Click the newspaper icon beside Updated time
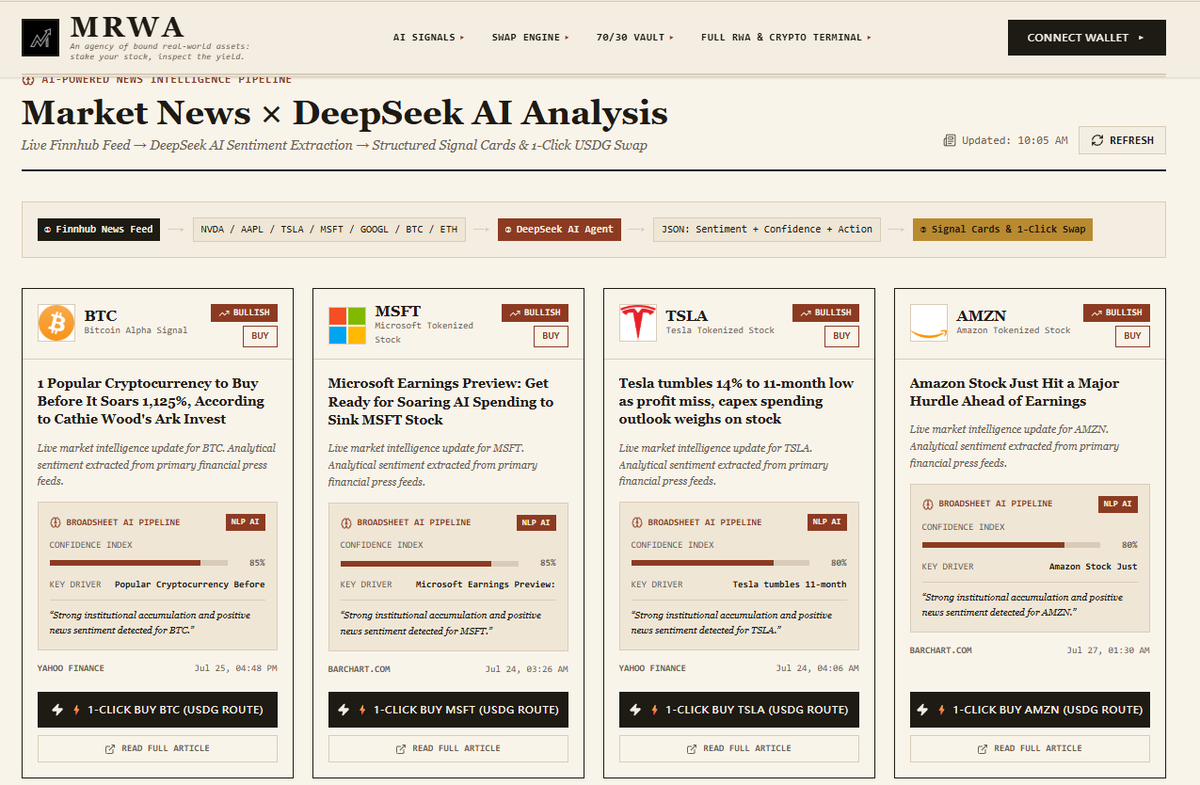The width and height of the screenshot is (1200, 785). (x=949, y=141)
